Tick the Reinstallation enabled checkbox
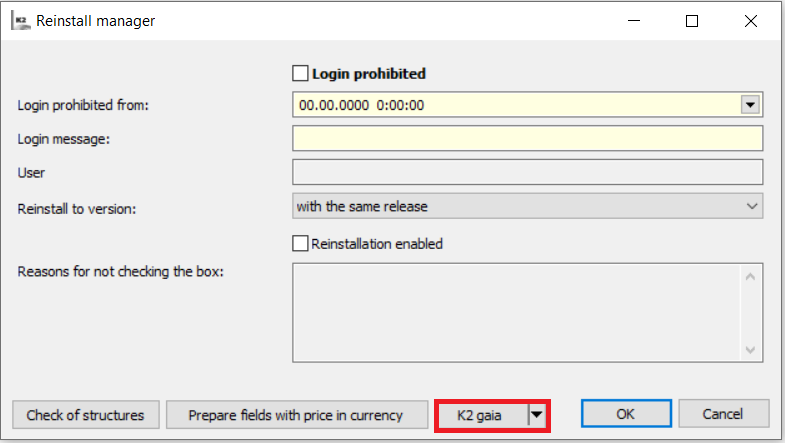 [300, 243]
